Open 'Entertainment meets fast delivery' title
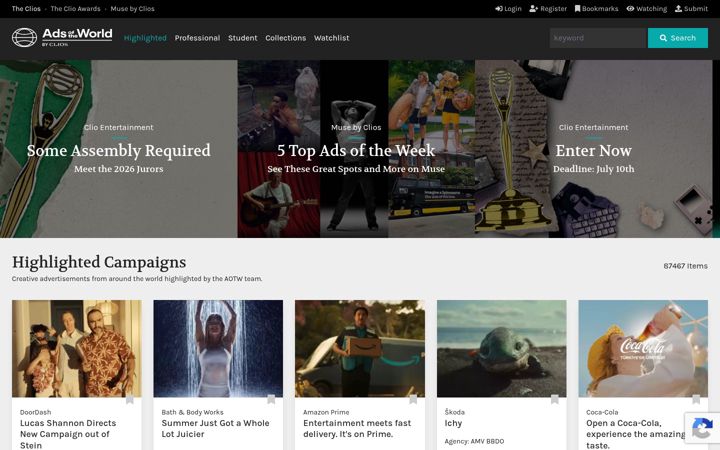The image size is (720, 450). 357,428
